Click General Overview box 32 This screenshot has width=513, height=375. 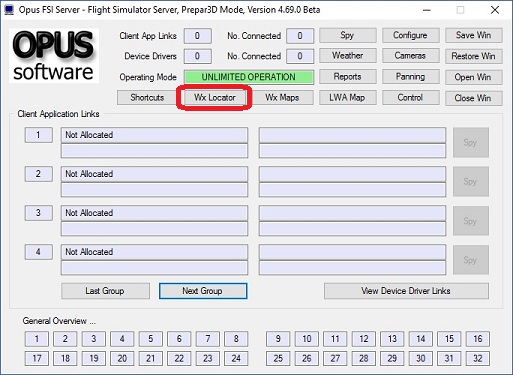pos(478,359)
